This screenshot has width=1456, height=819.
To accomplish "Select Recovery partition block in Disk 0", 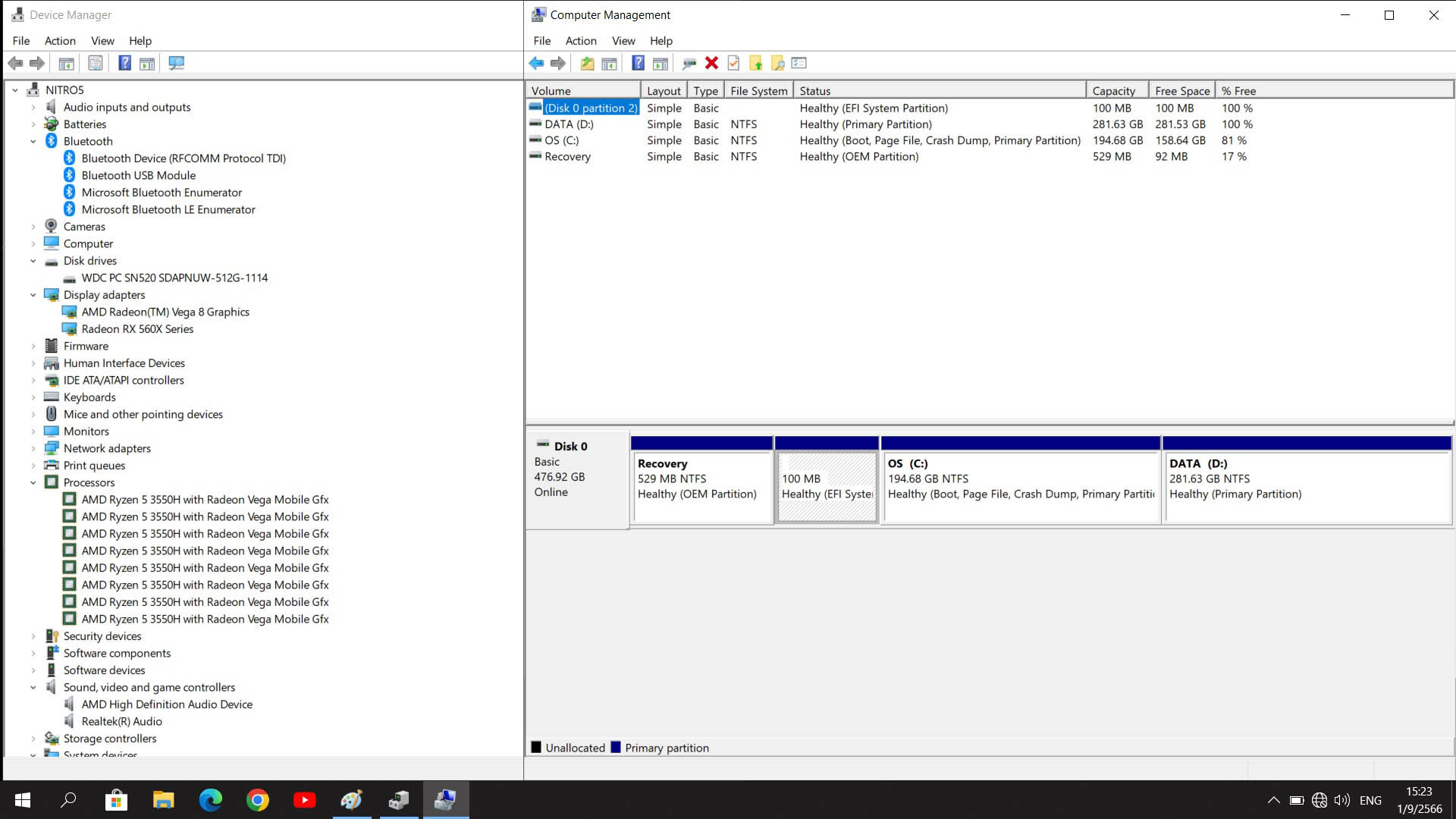I will 702,480.
